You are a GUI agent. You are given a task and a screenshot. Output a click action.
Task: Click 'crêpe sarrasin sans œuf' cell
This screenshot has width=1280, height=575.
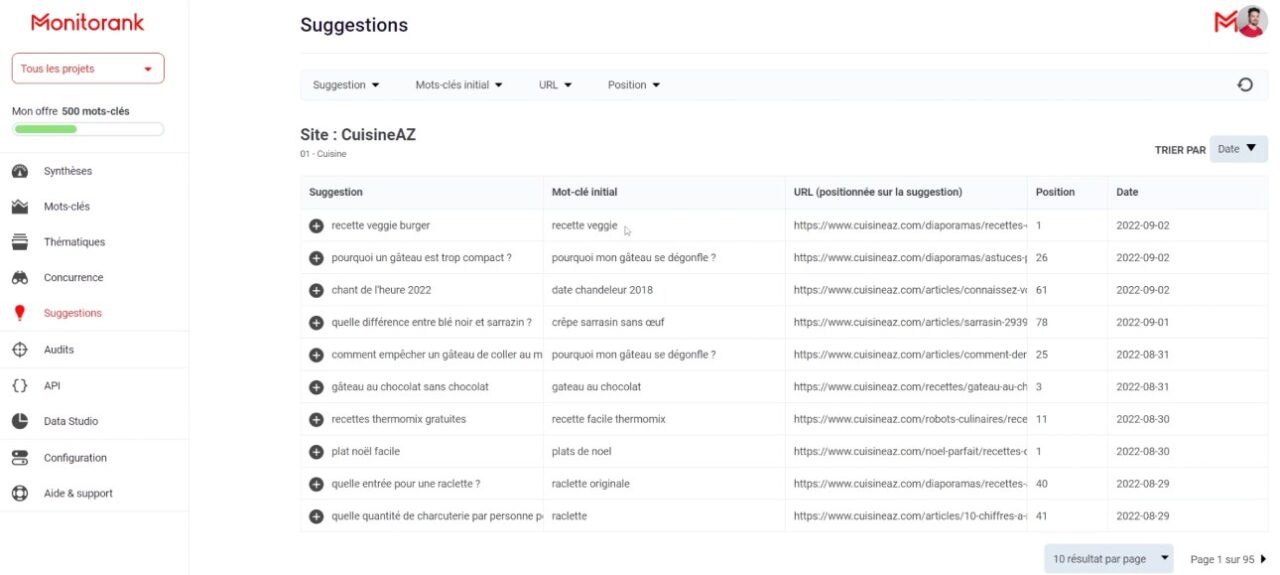coord(608,322)
